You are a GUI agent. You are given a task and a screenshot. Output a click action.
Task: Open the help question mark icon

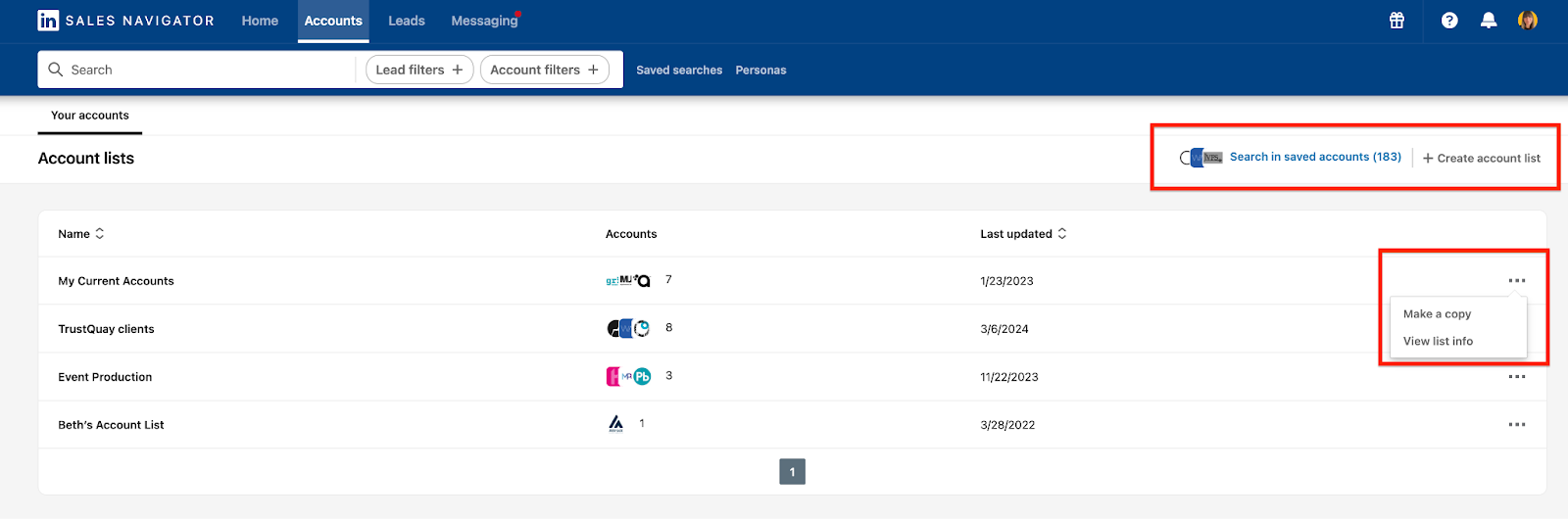click(x=1449, y=21)
